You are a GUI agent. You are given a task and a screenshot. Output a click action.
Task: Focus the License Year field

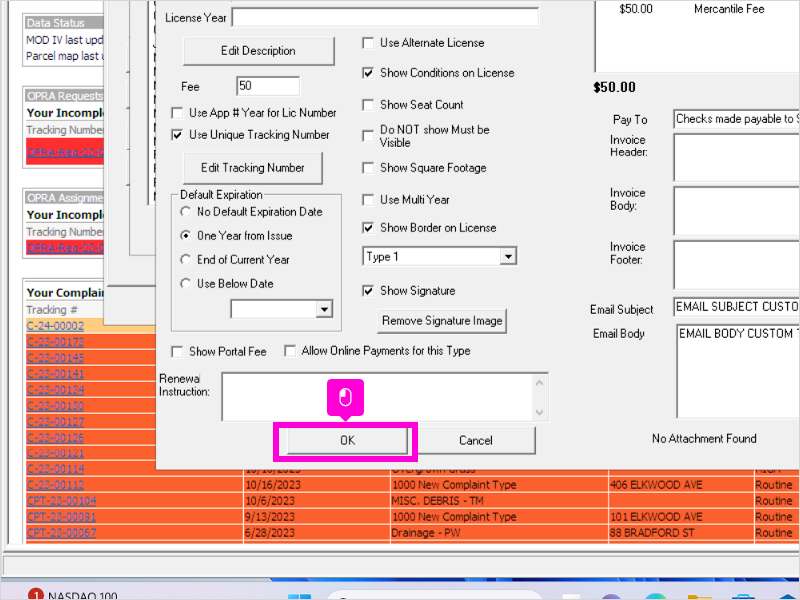coord(385,17)
